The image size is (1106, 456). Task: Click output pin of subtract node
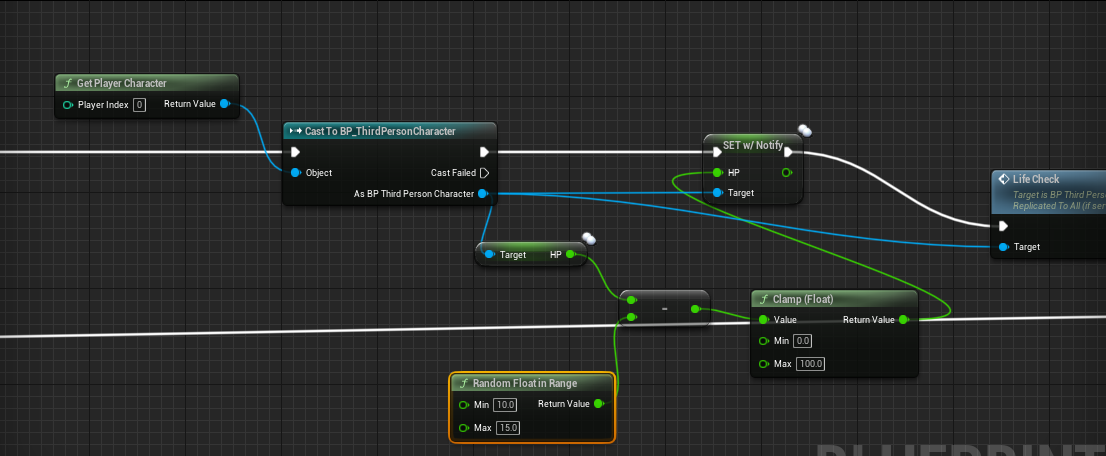point(695,308)
